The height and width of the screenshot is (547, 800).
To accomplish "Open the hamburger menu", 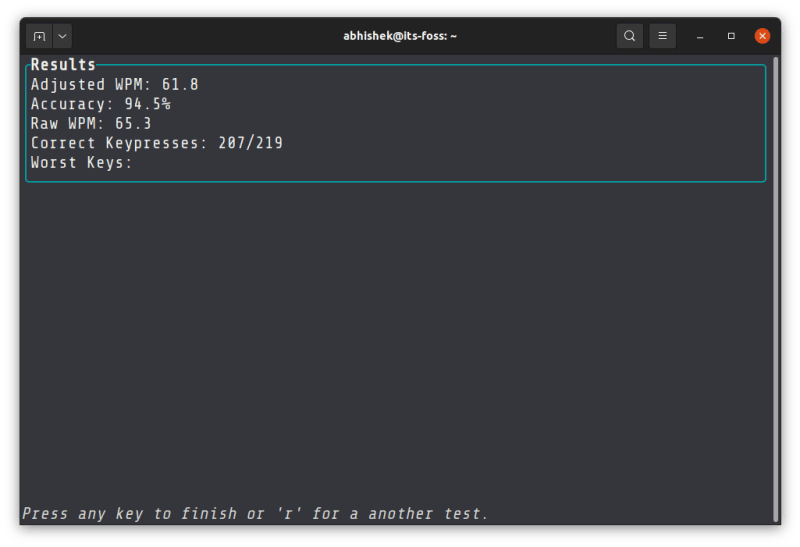I will (662, 36).
